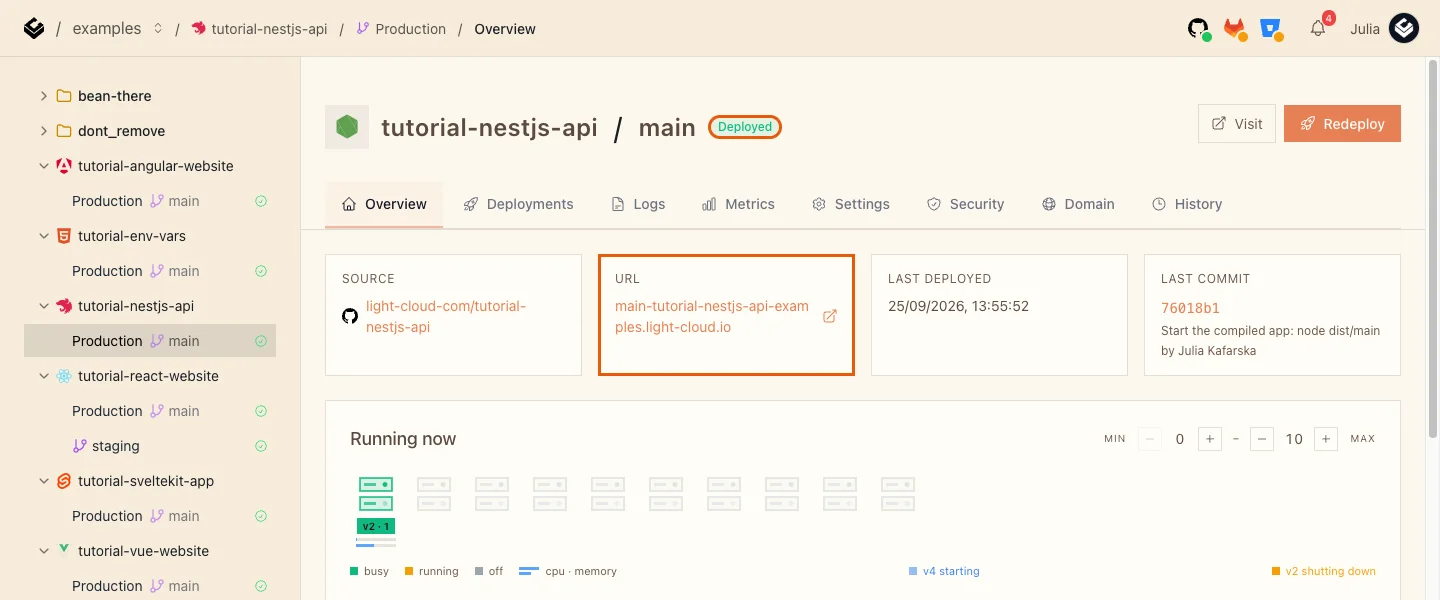The width and height of the screenshot is (1440, 600).
Task: Click the bean-there folder icon
Action: click(64, 96)
